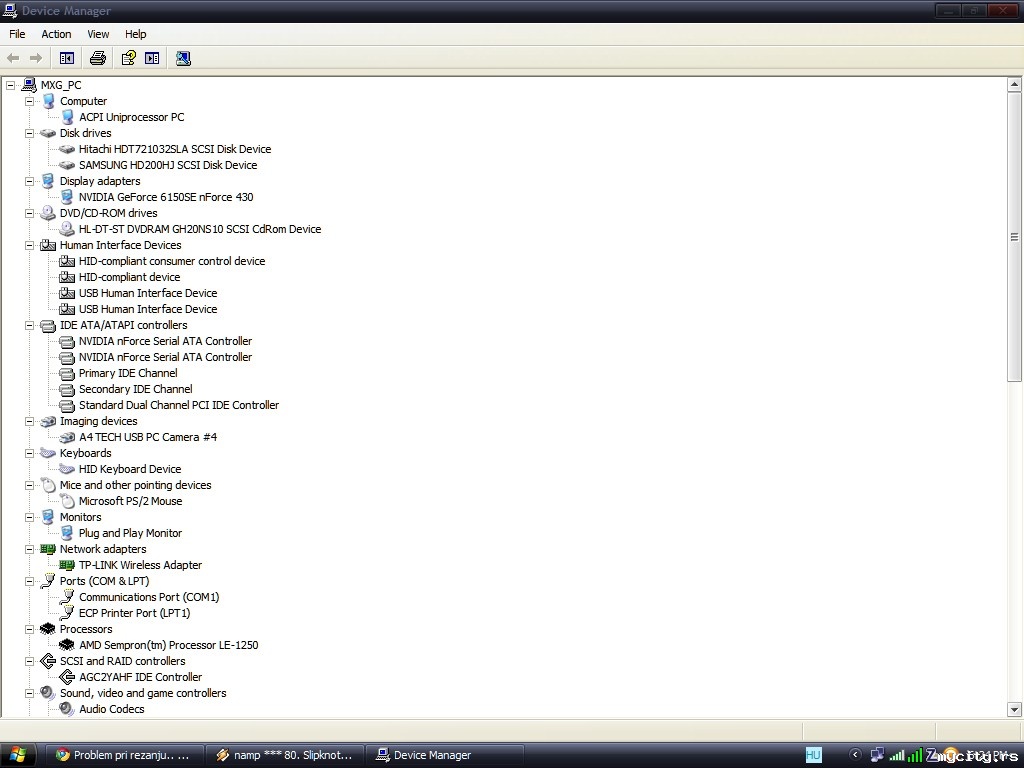Click the ACPI Uniprocessor PC icon

point(67,117)
